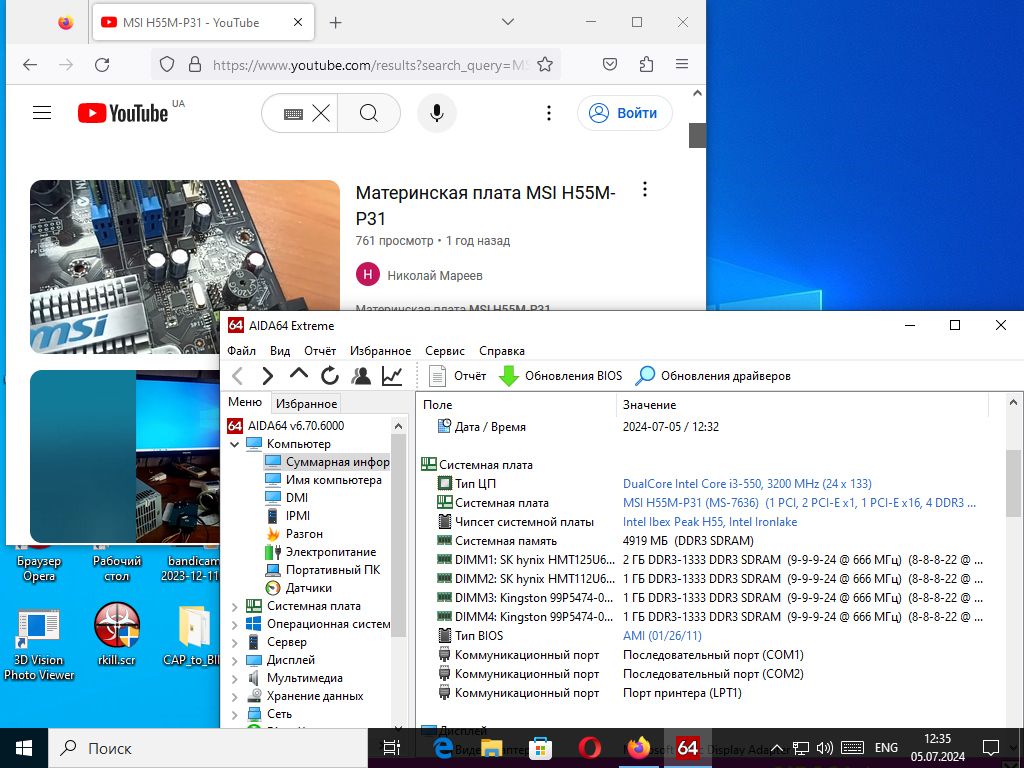Check for Обновления драйверов in AIDA64
Image resolution: width=1024 pixels, height=768 pixels.
click(x=713, y=376)
